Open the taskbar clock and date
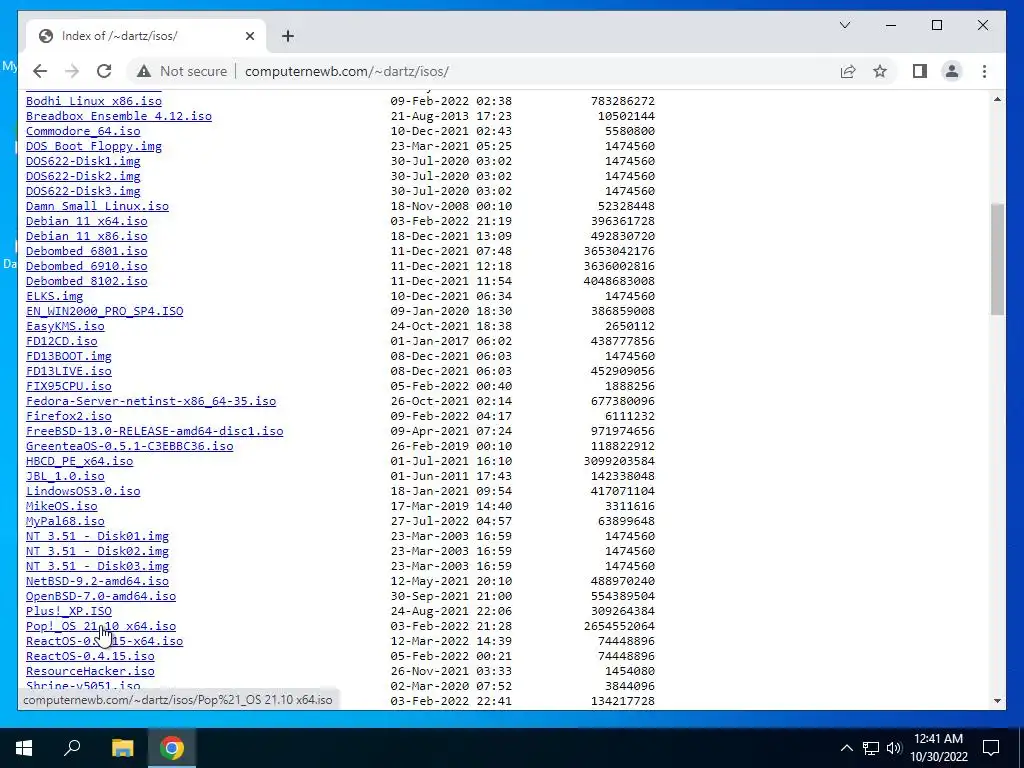The width and height of the screenshot is (1024, 768). [x=938, y=748]
